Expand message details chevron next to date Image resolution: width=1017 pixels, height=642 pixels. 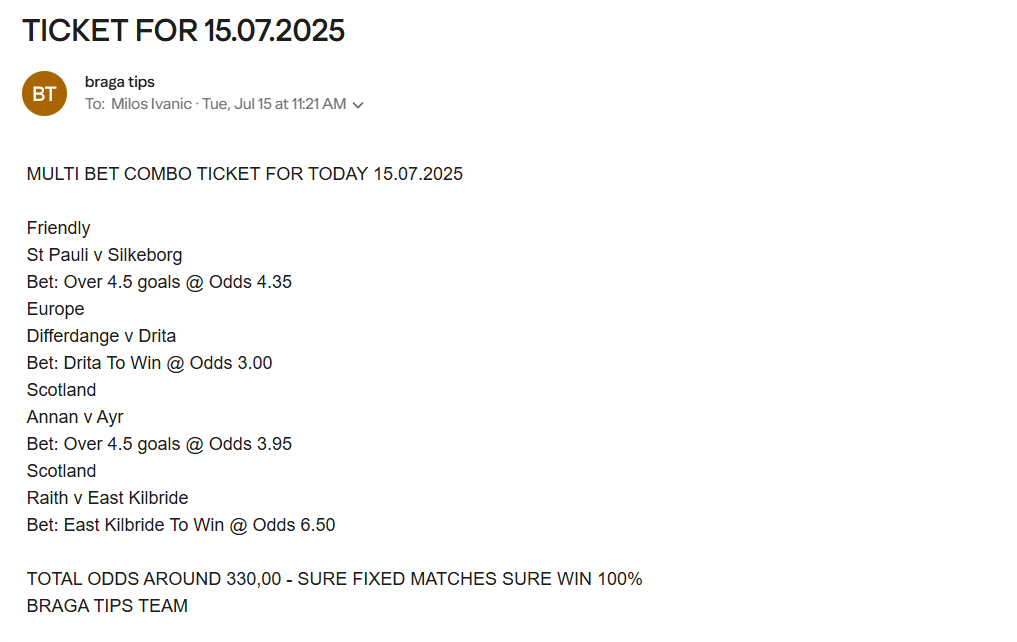pyautogui.click(x=358, y=104)
